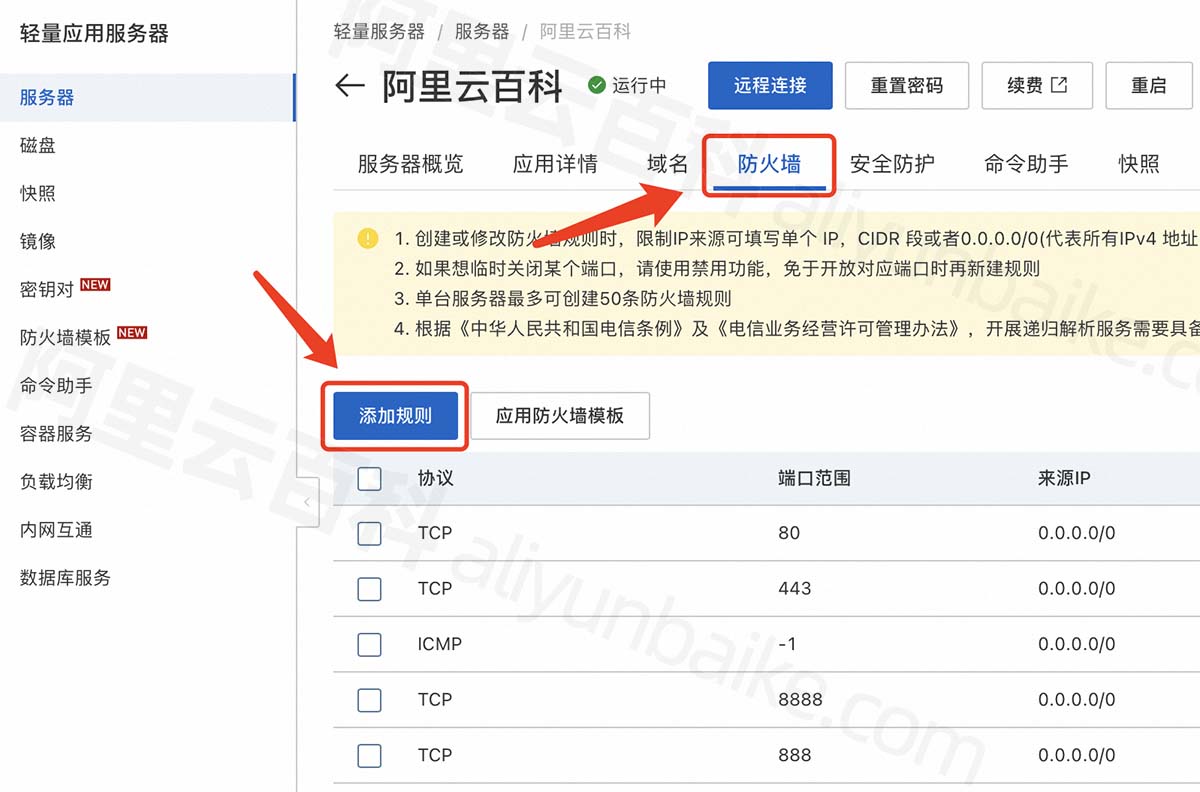Open the 服务器概览 tab
Image resolution: width=1200 pixels, height=792 pixels.
coord(410,164)
